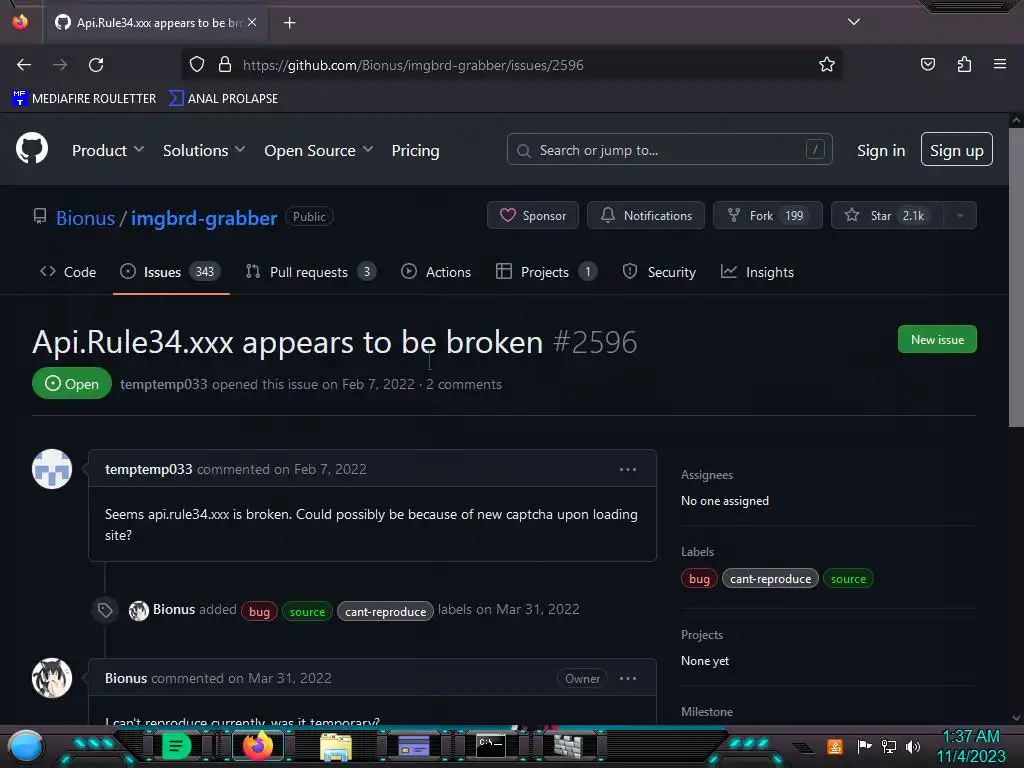Click the site padlock security icon
This screenshot has width=1024, height=768.
225,65
